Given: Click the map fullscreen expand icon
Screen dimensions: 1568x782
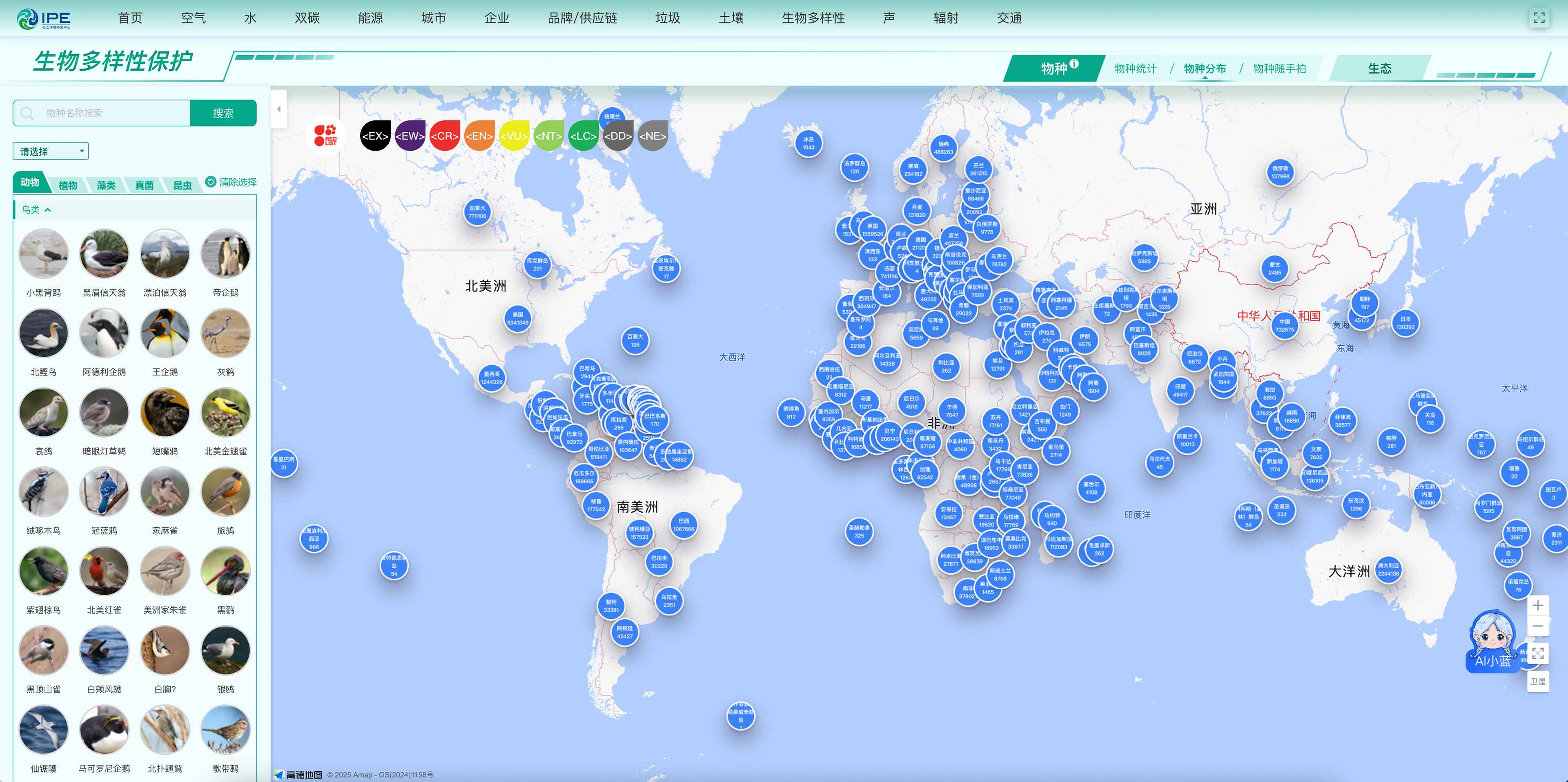Looking at the screenshot, I should tap(1537, 654).
